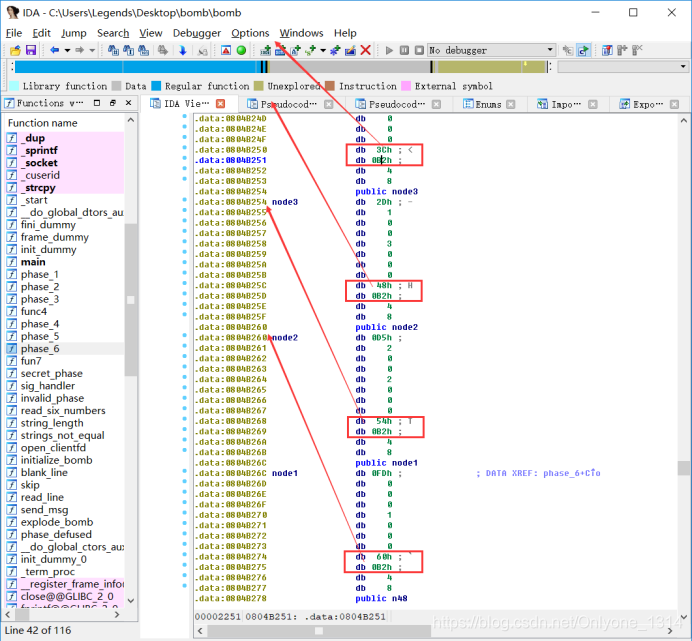Screen dimensions: 692x641
Task: Open the File menu
Action: point(14,33)
